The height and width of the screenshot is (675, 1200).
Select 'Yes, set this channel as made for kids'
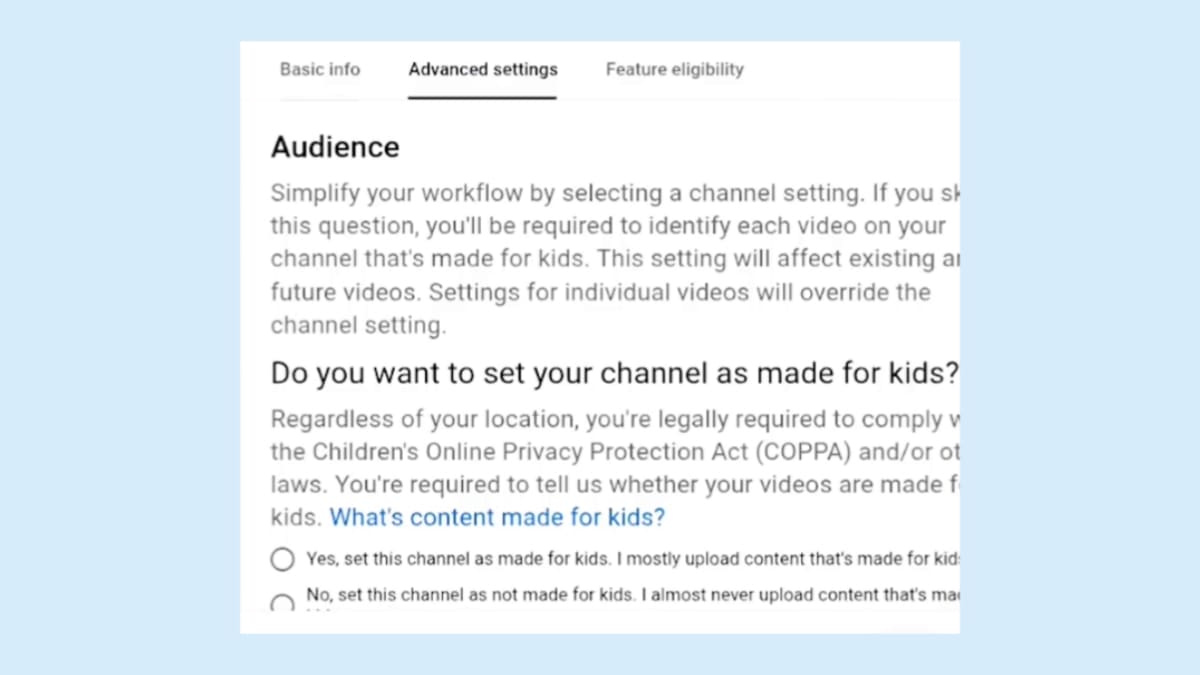282,559
